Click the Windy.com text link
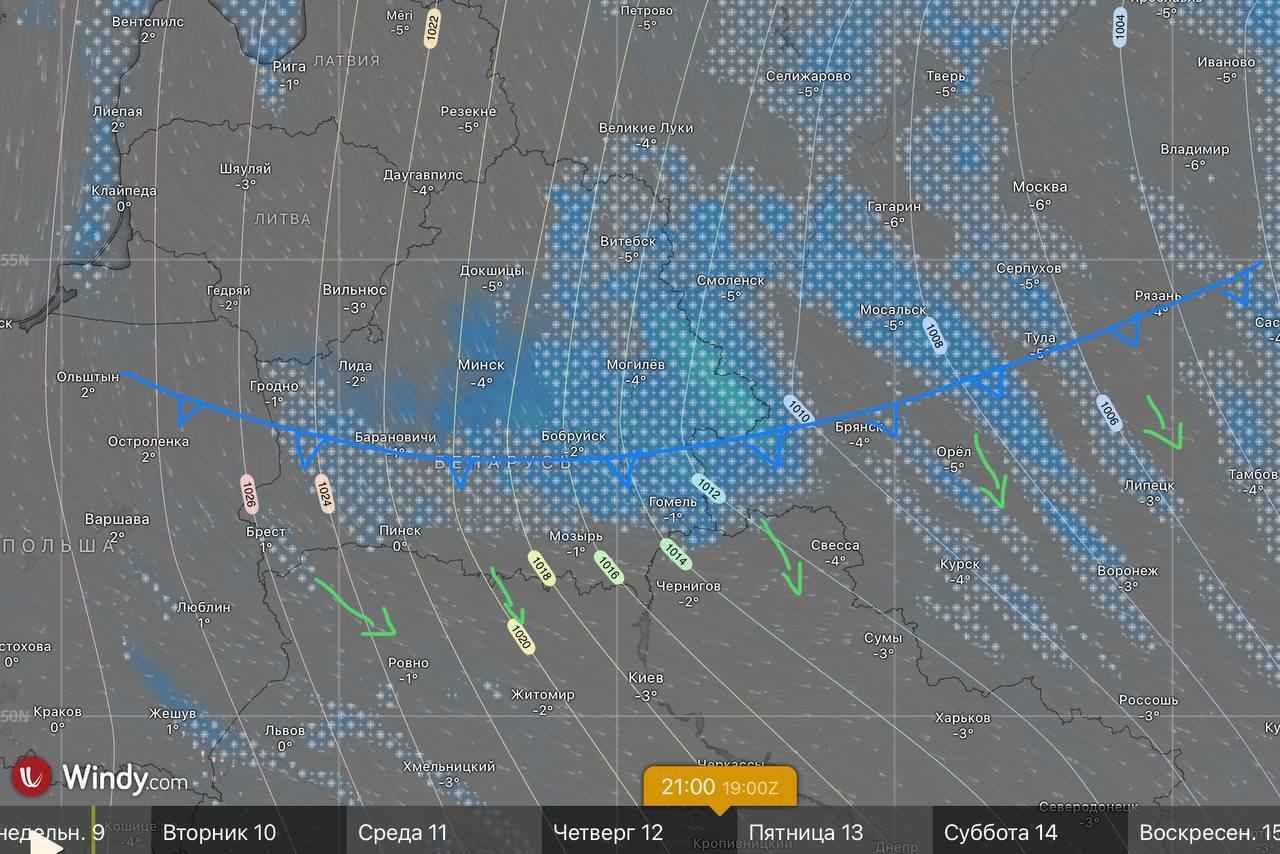Image resolution: width=1280 pixels, height=854 pixels. click(124, 778)
